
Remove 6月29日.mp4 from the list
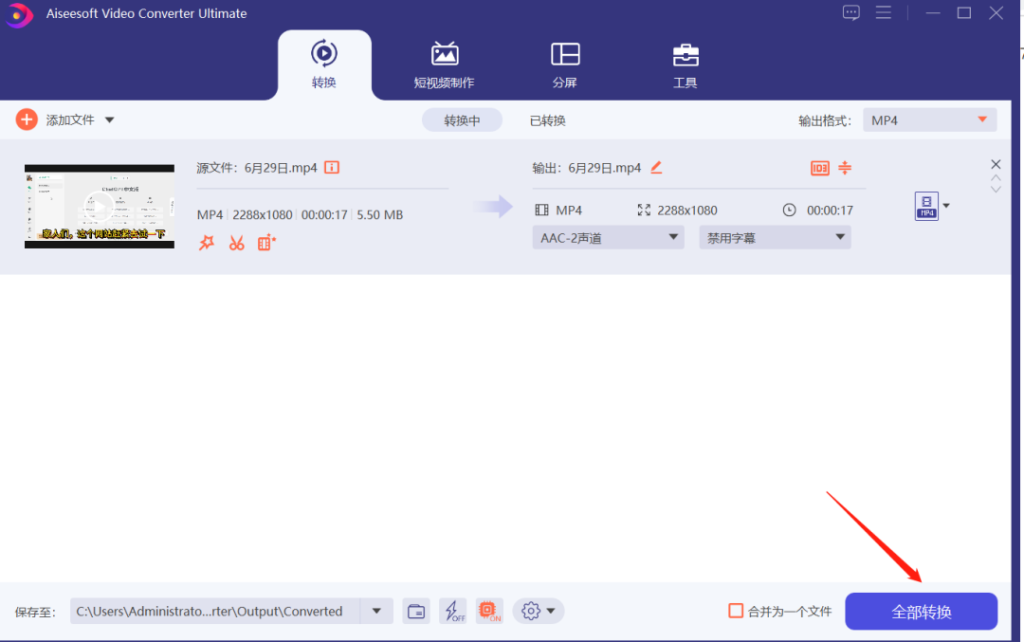pos(995,164)
